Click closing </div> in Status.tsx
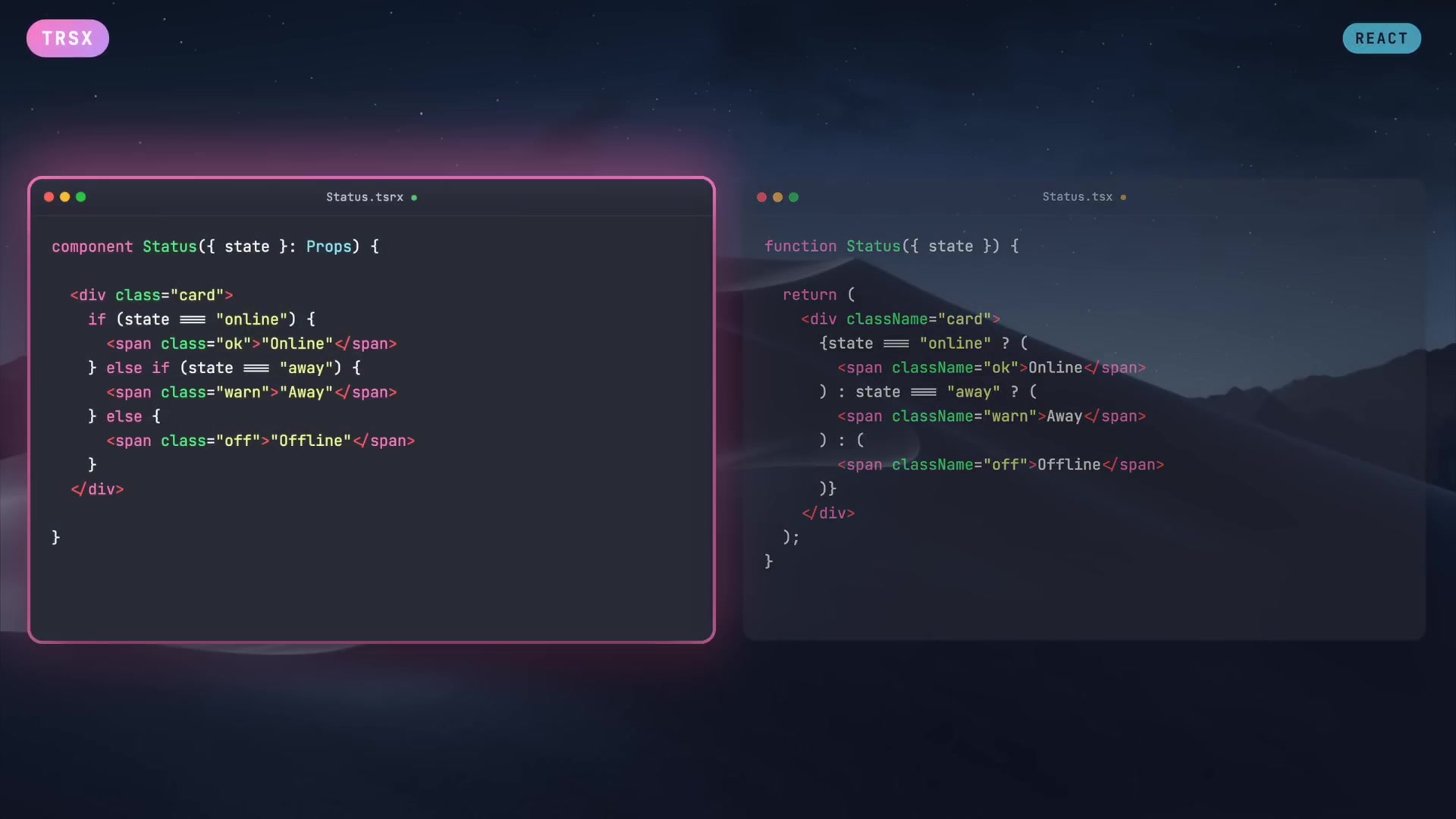The height and width of the screenshot is (819, 1456). coord(828,513)
